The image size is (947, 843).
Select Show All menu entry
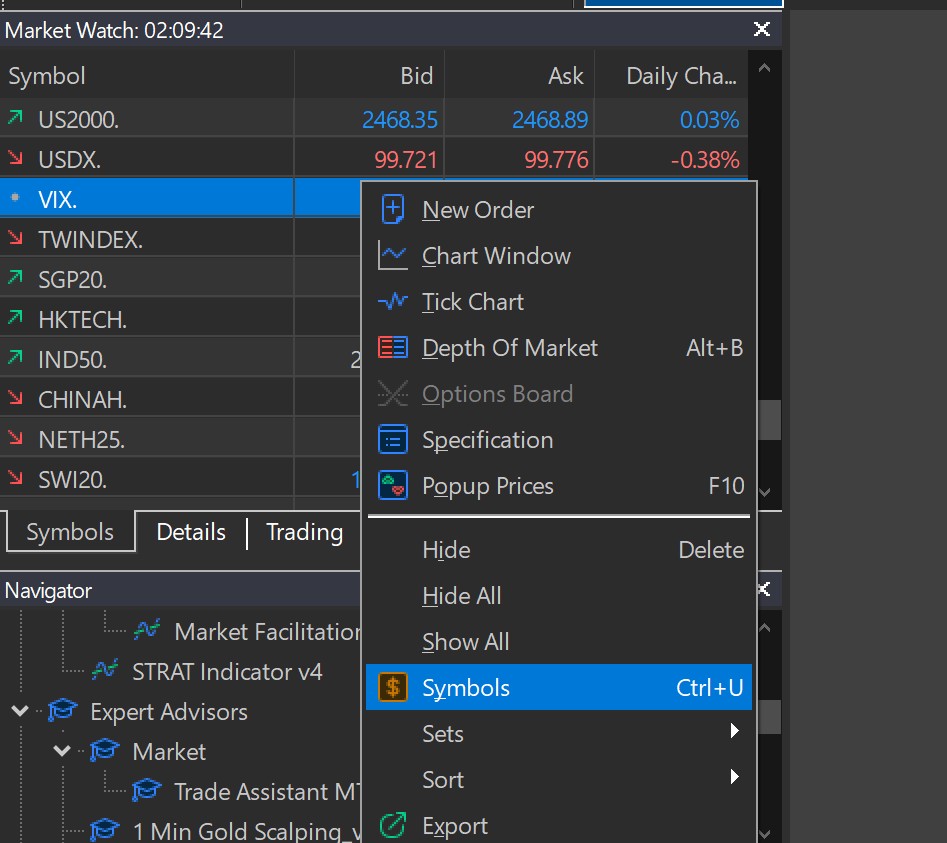tap(465, 642)
